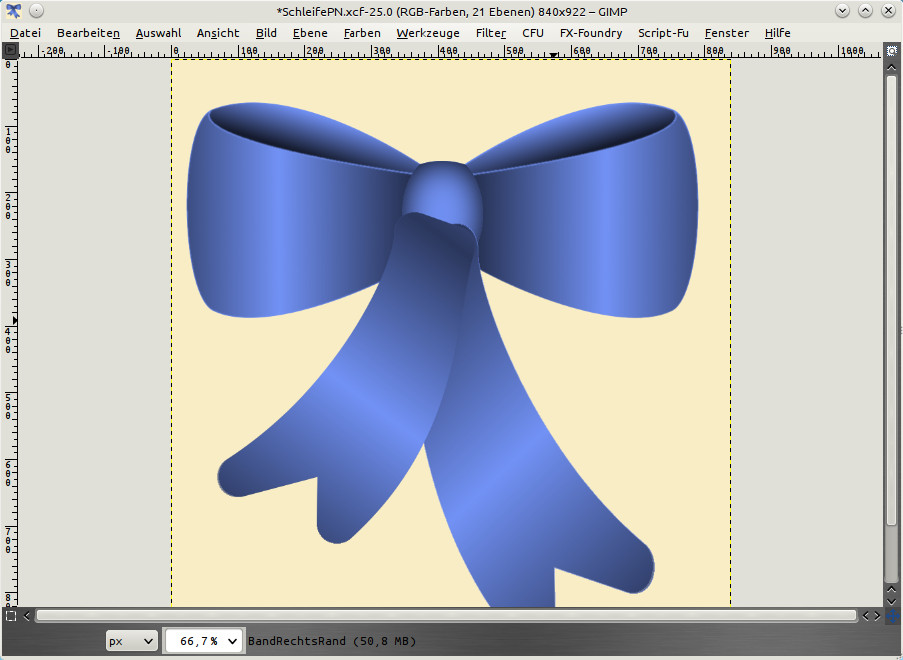Open the Script-Fu menu
903x660 pixels.
coord(663,33)
